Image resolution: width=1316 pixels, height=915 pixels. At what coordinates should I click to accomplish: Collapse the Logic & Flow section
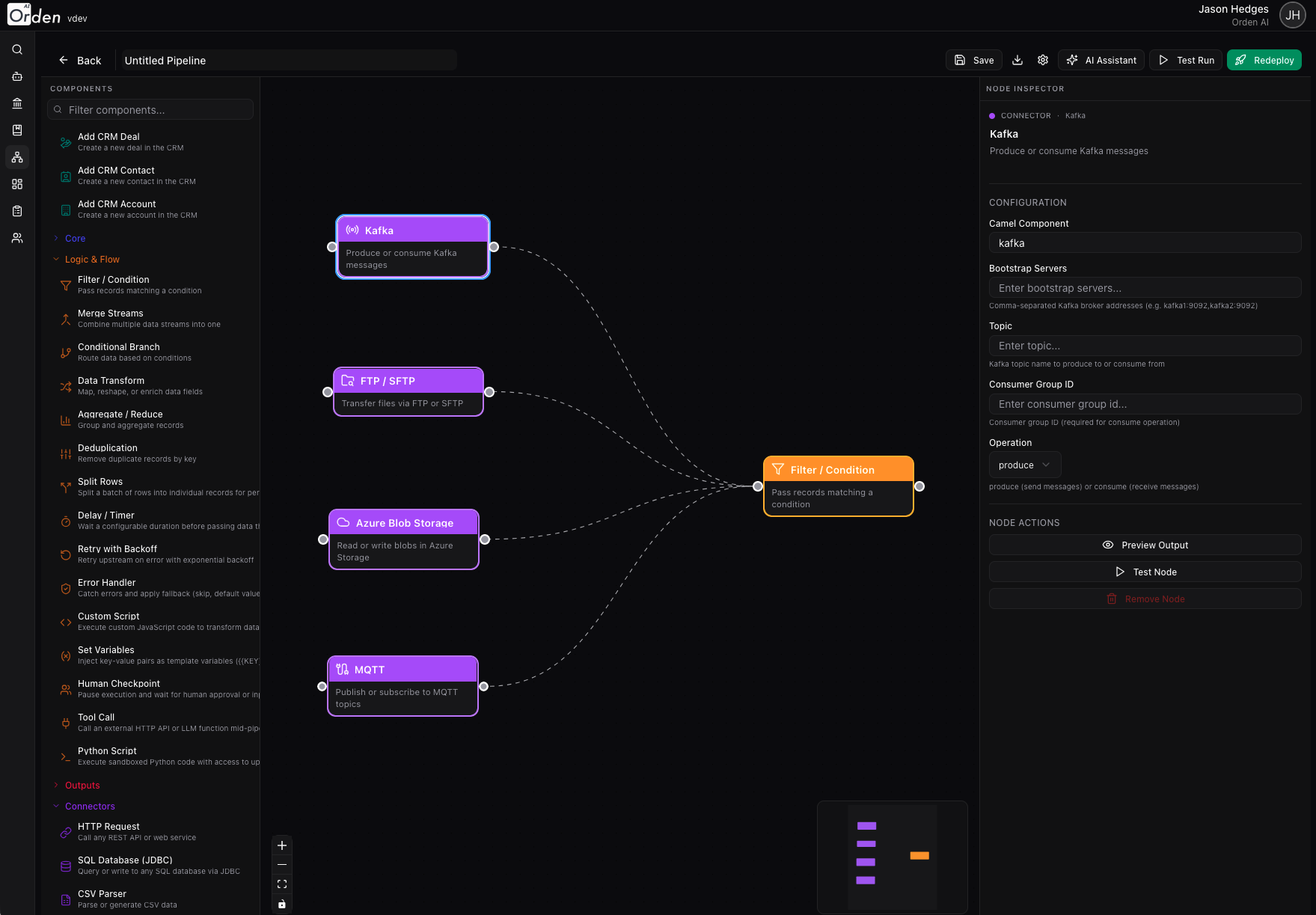pyautogui.click(x=91, y=259)
